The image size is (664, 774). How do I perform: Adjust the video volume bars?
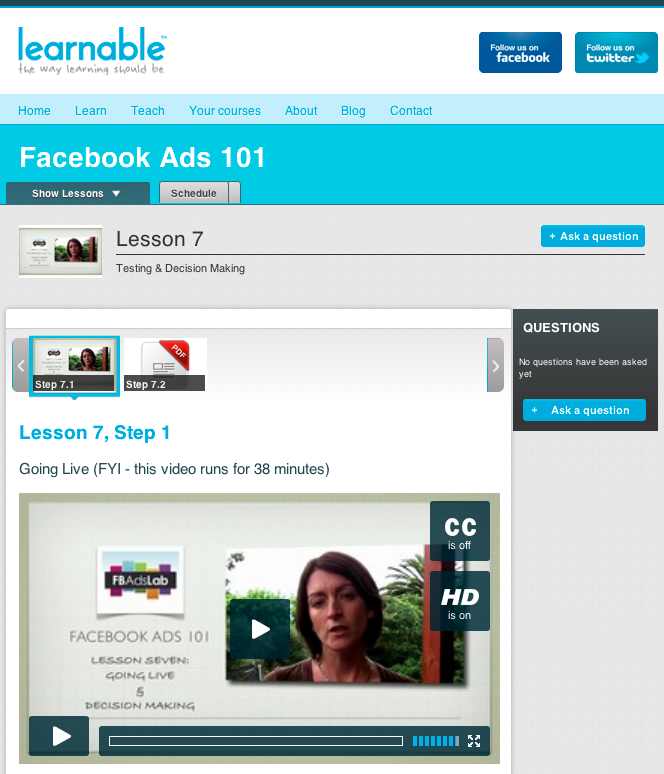coord(435,741)
